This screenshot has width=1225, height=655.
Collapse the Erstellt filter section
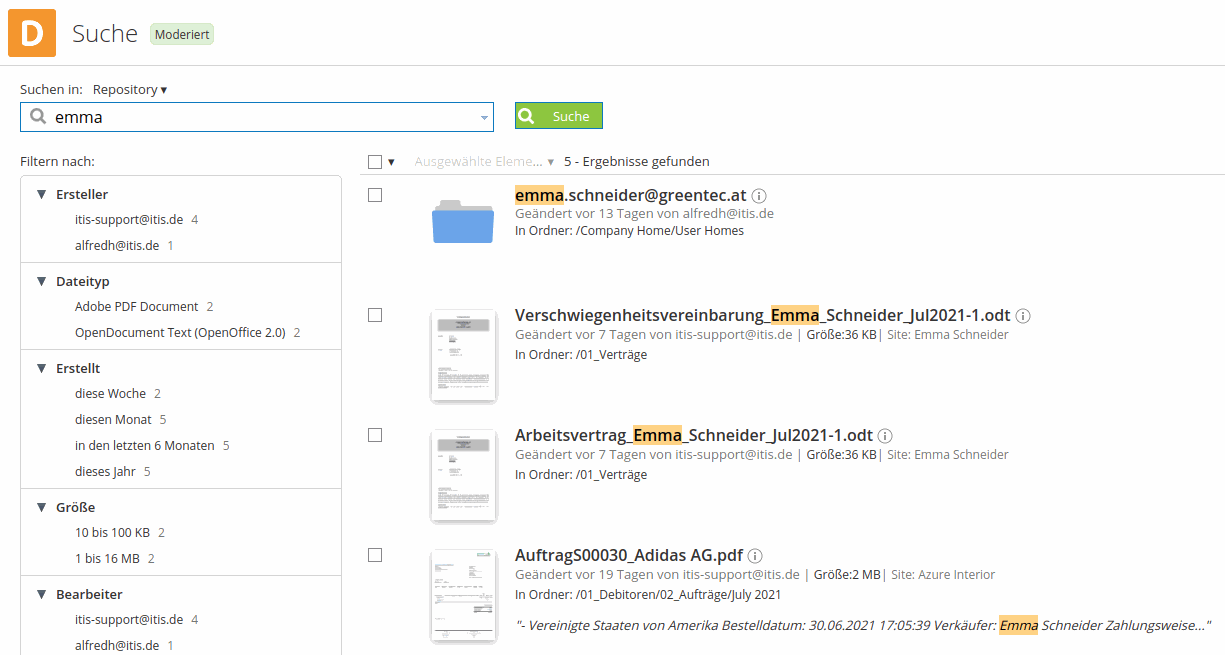coord(41,369)
